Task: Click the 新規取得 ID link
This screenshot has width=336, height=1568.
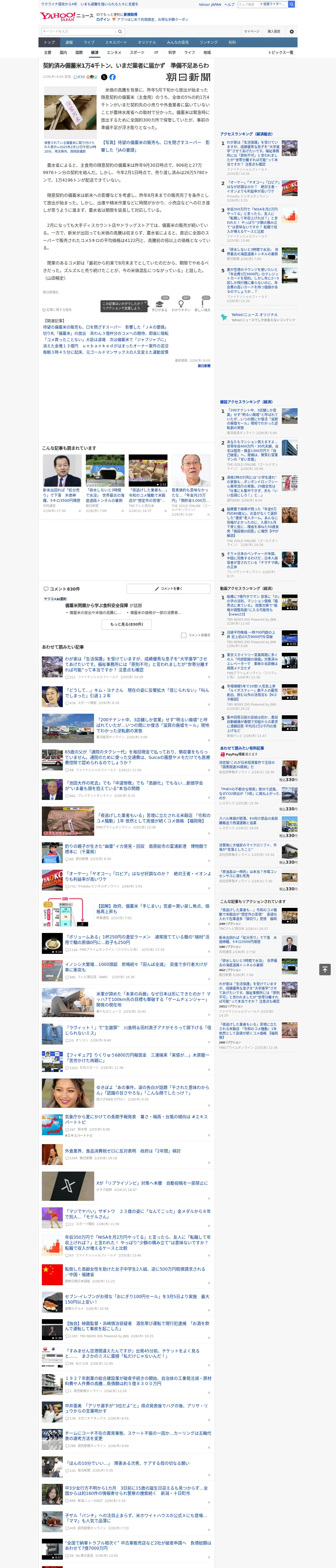Action: coord(131,14)
